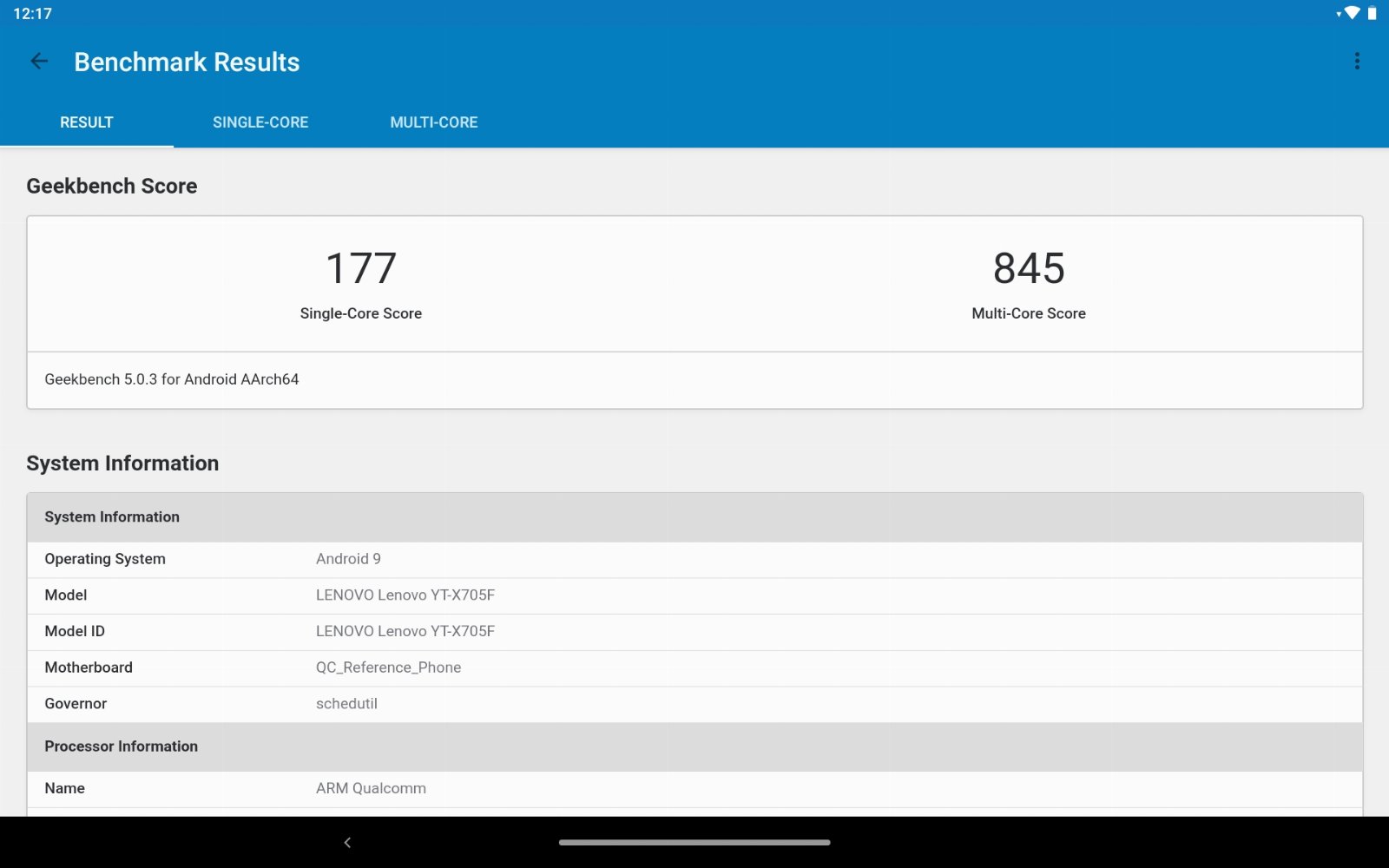Switch to the MULTI-CORE tab
1389x868 pixels.
pyautogui.click(x=434, y=122)
